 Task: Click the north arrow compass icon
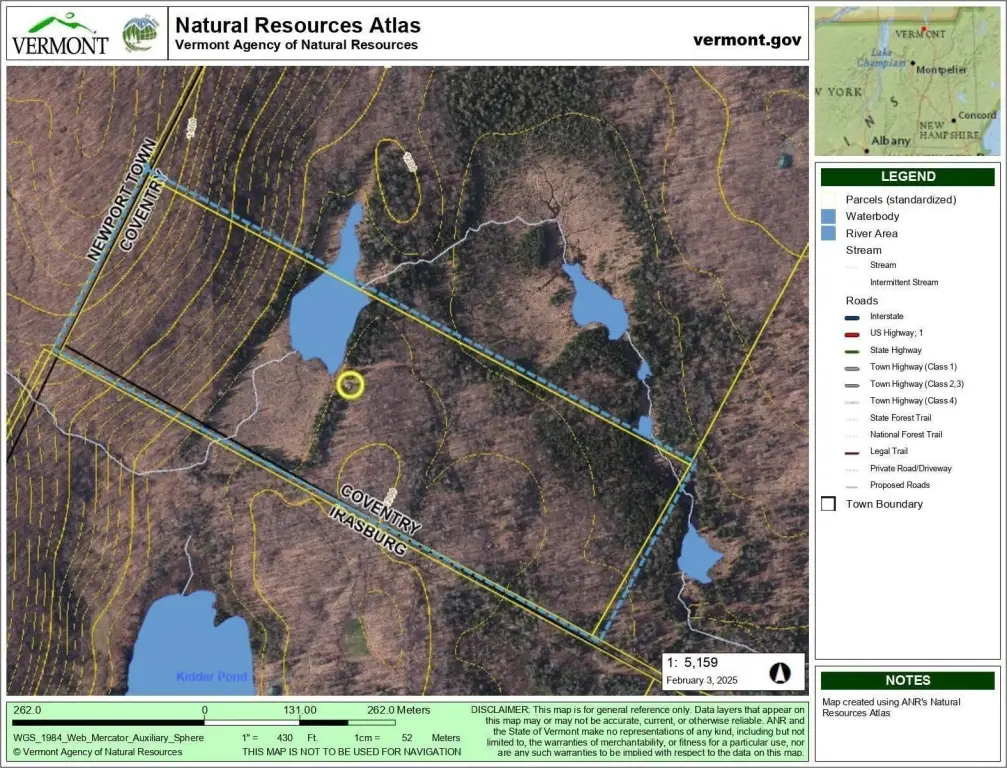(x=780, y=673)
